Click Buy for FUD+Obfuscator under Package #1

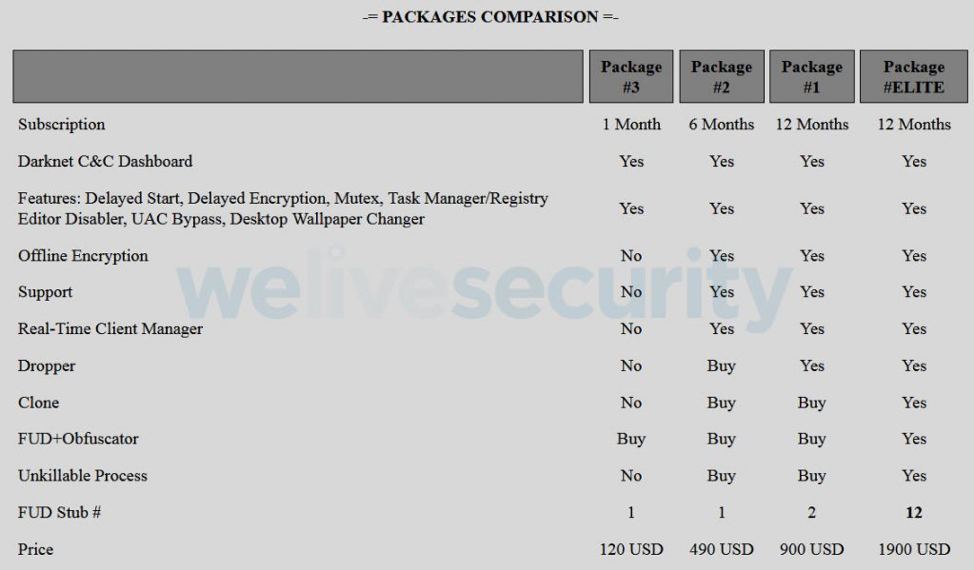[x=811, y=439]
